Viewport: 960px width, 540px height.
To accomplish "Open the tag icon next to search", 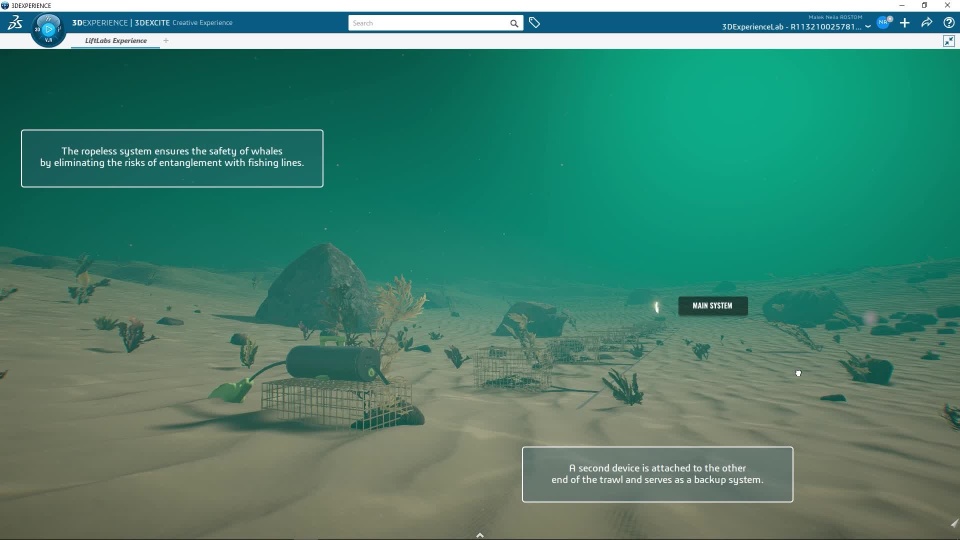I will click(534, 23).
